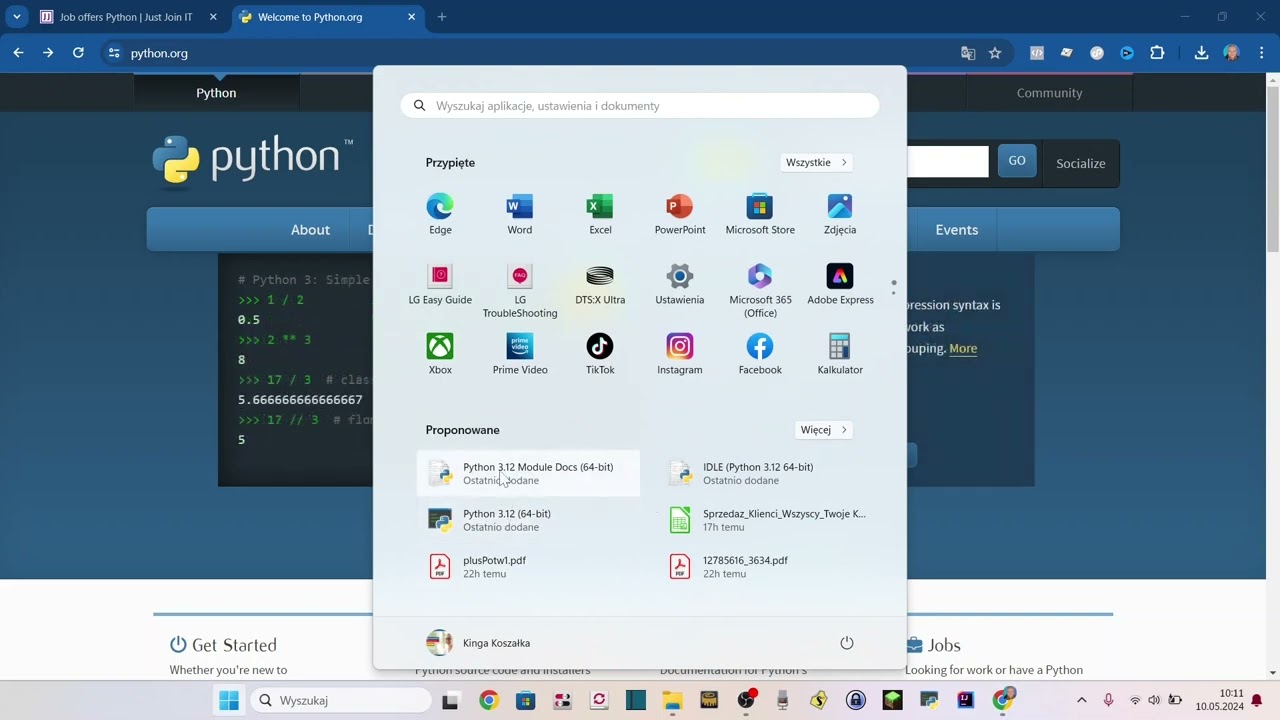Click Socialize on python.org

(x=1081, y=163)
